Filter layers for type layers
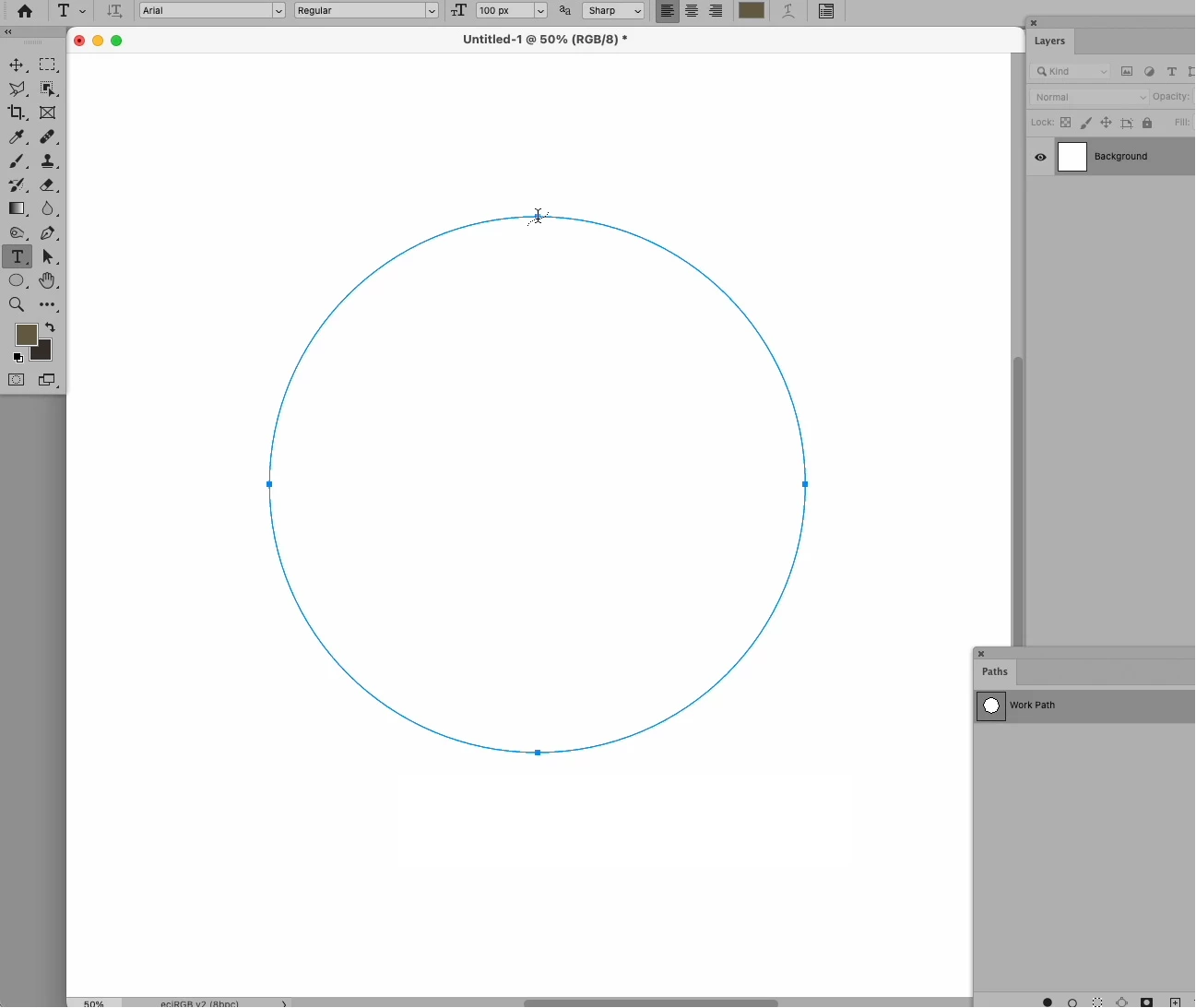This screenshot has width=1196, height=1008. click(1172, 72)
